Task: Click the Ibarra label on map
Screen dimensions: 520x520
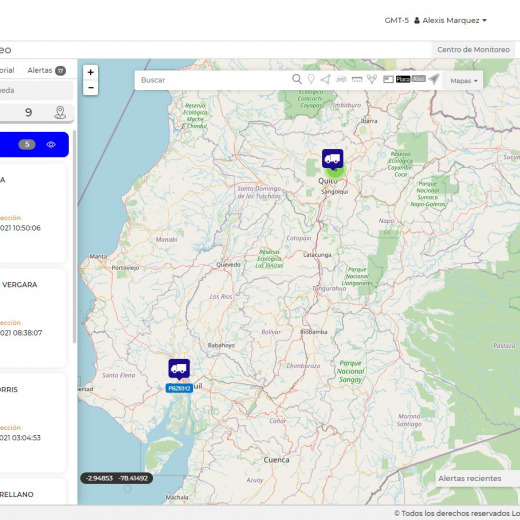Action: pyautogui.click(x=369, y=121)
